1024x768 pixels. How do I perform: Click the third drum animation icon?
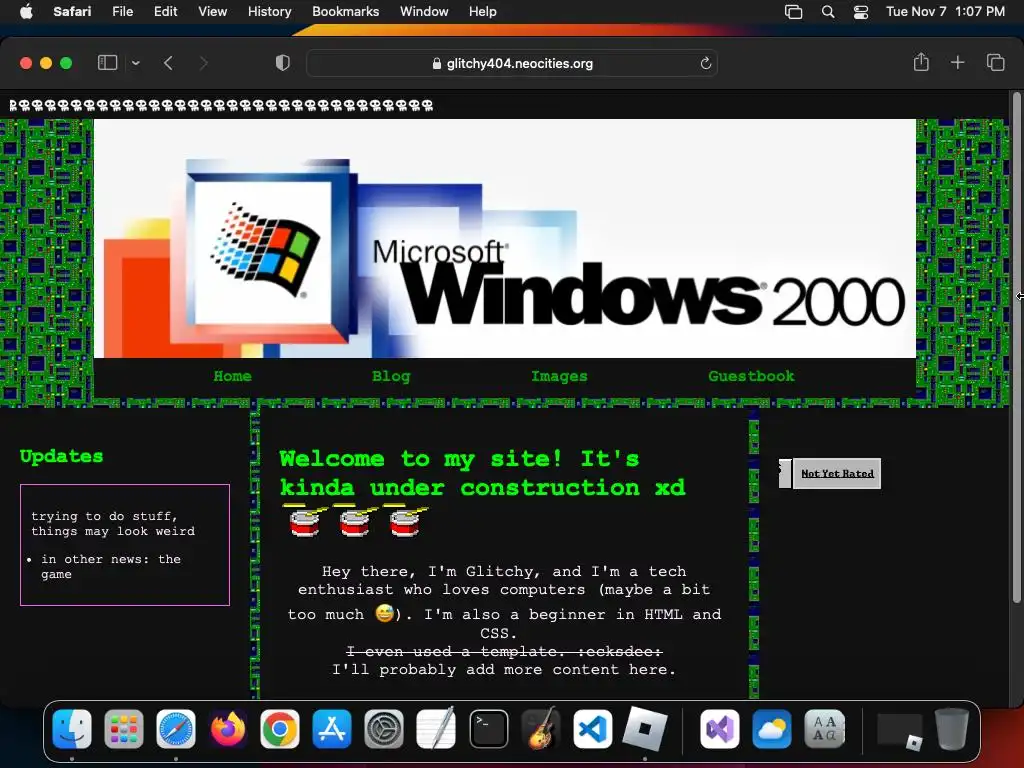(405, 520)
